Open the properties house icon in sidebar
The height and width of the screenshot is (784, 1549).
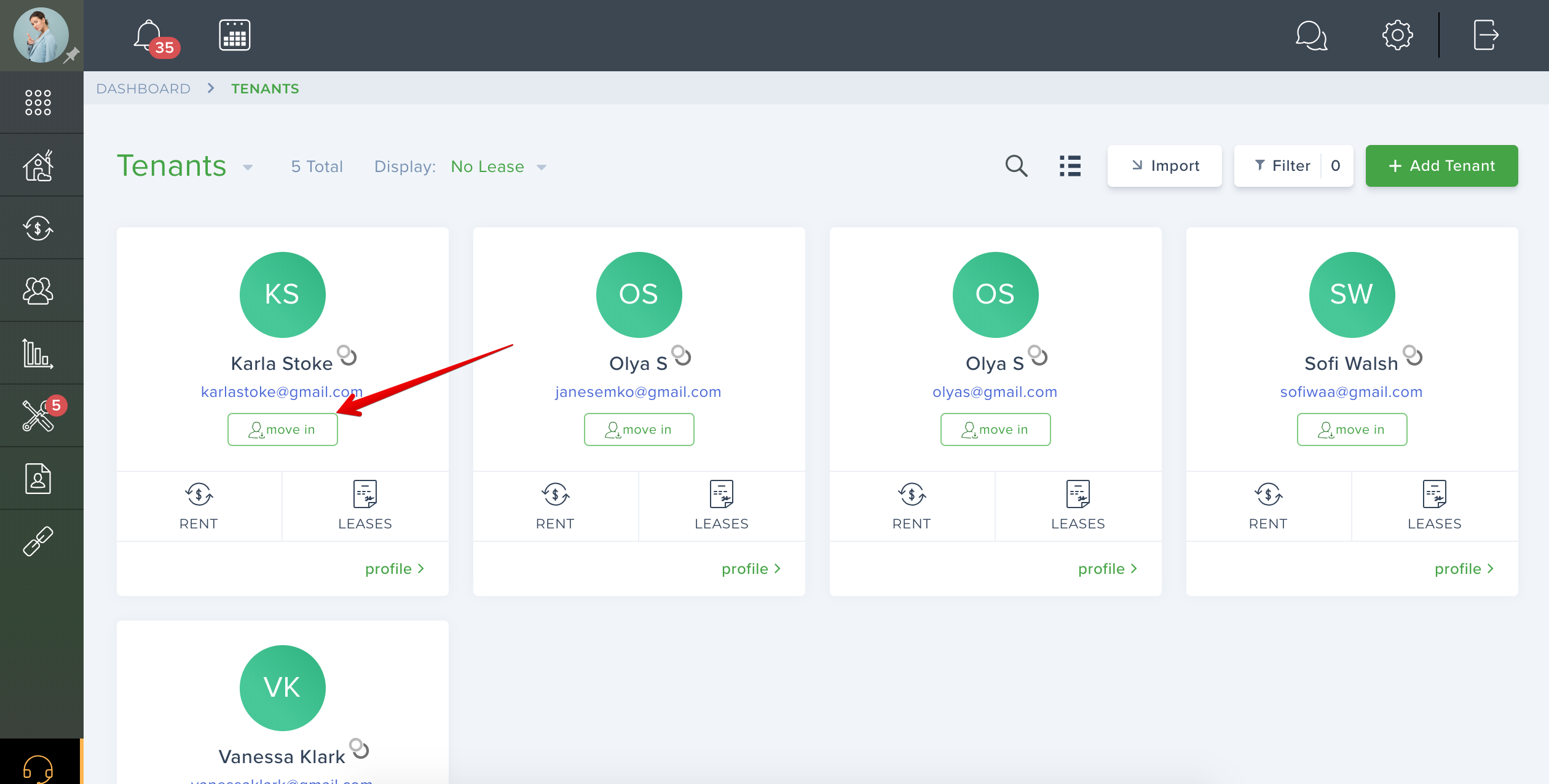38,165
